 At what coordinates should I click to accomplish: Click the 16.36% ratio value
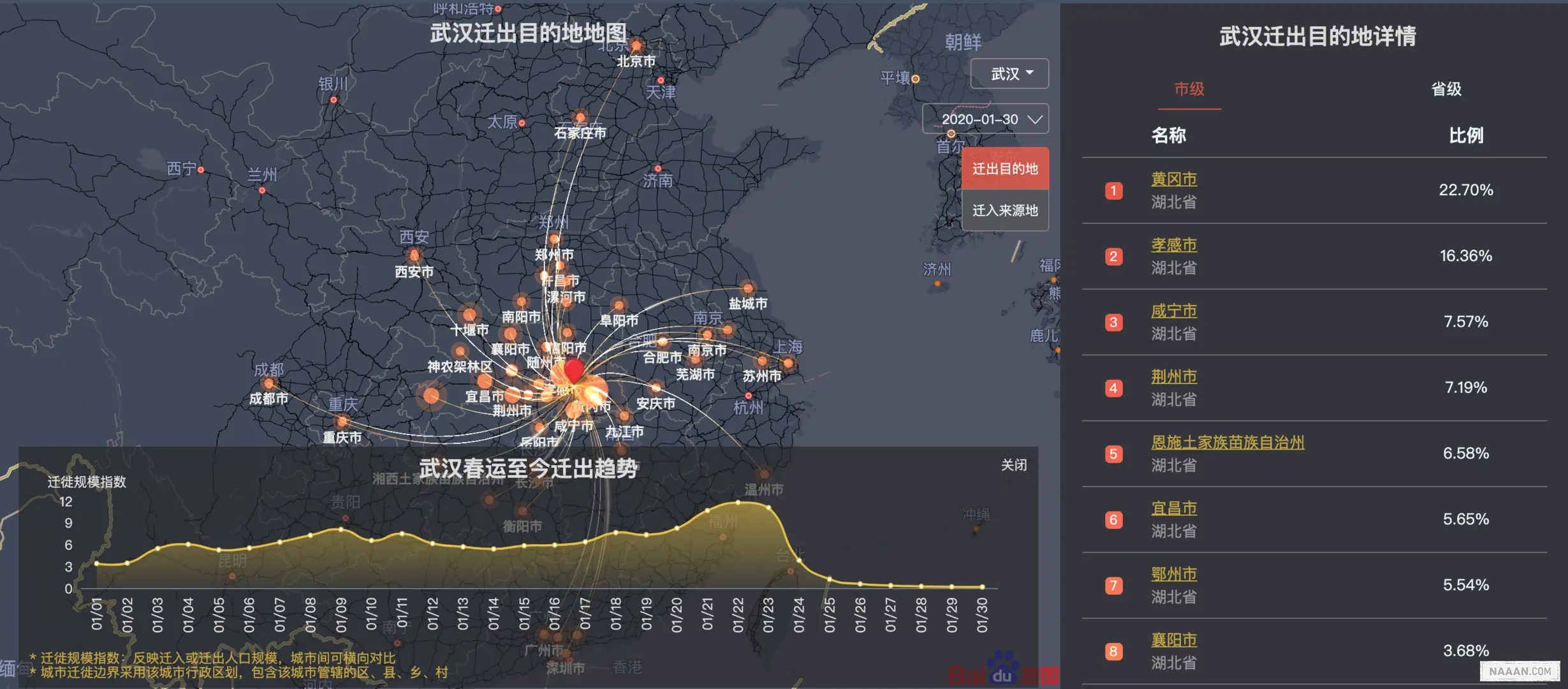1465,256
